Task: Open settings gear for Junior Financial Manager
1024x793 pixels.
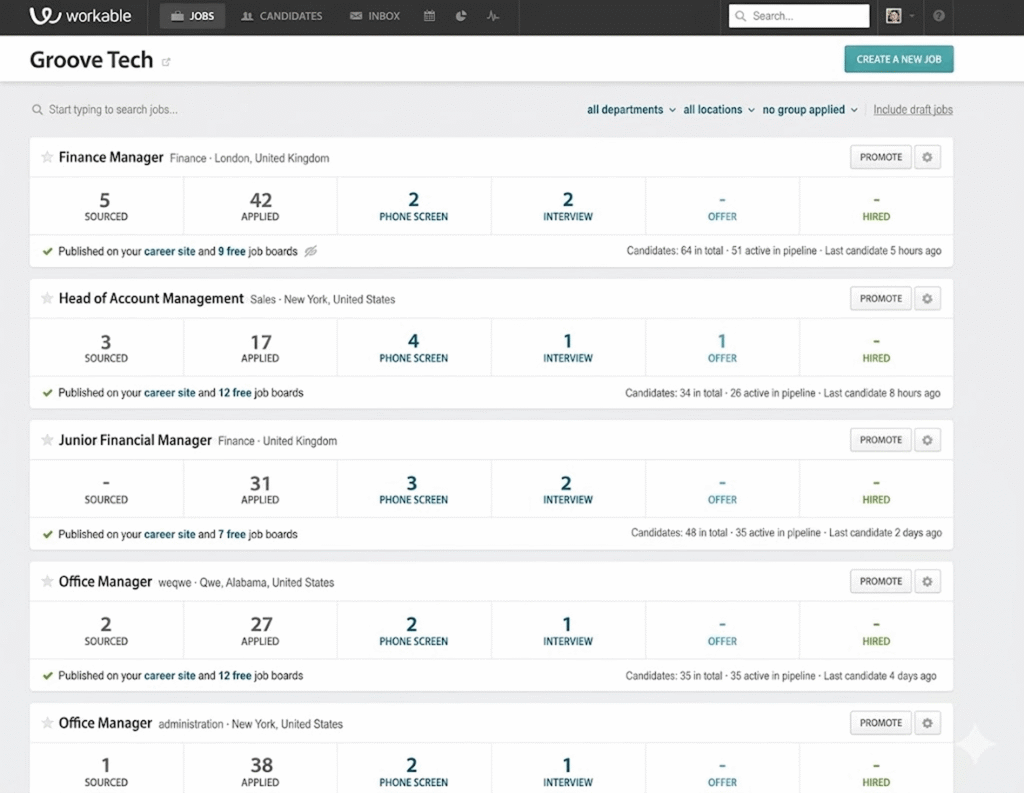Action: (927, 440)
